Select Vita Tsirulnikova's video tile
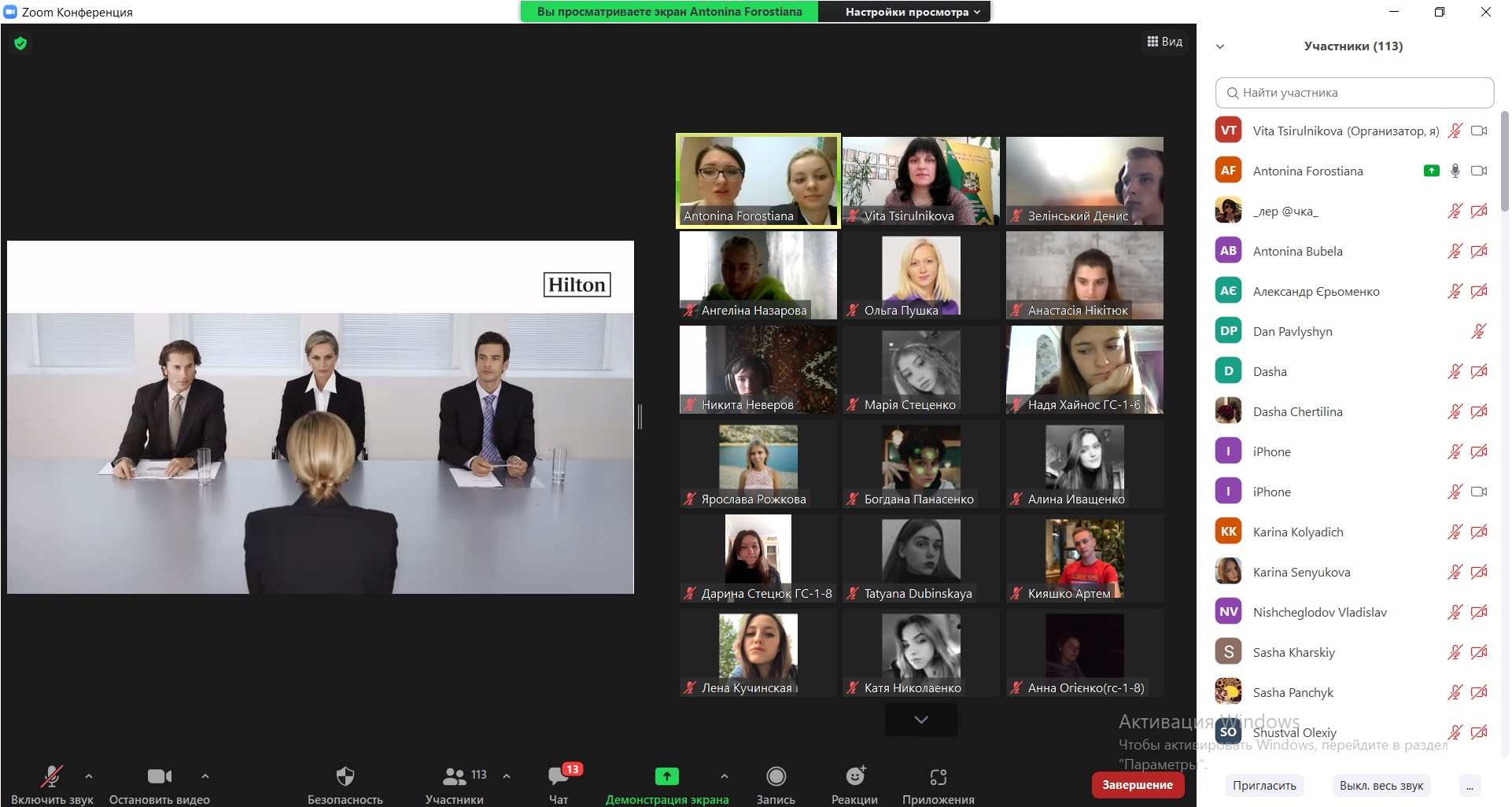1512x807 pixels. pos(921,181)
